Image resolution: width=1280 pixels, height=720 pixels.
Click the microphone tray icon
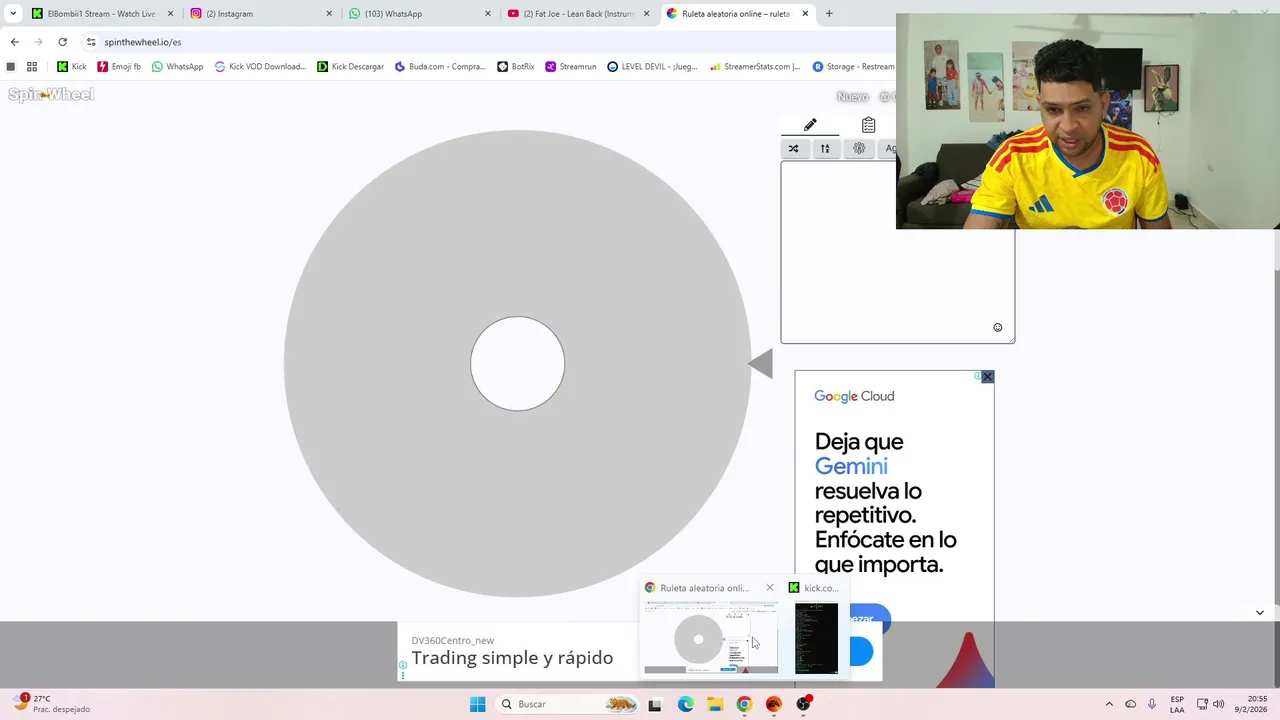pyautogui.click(x=1152, y=704)
